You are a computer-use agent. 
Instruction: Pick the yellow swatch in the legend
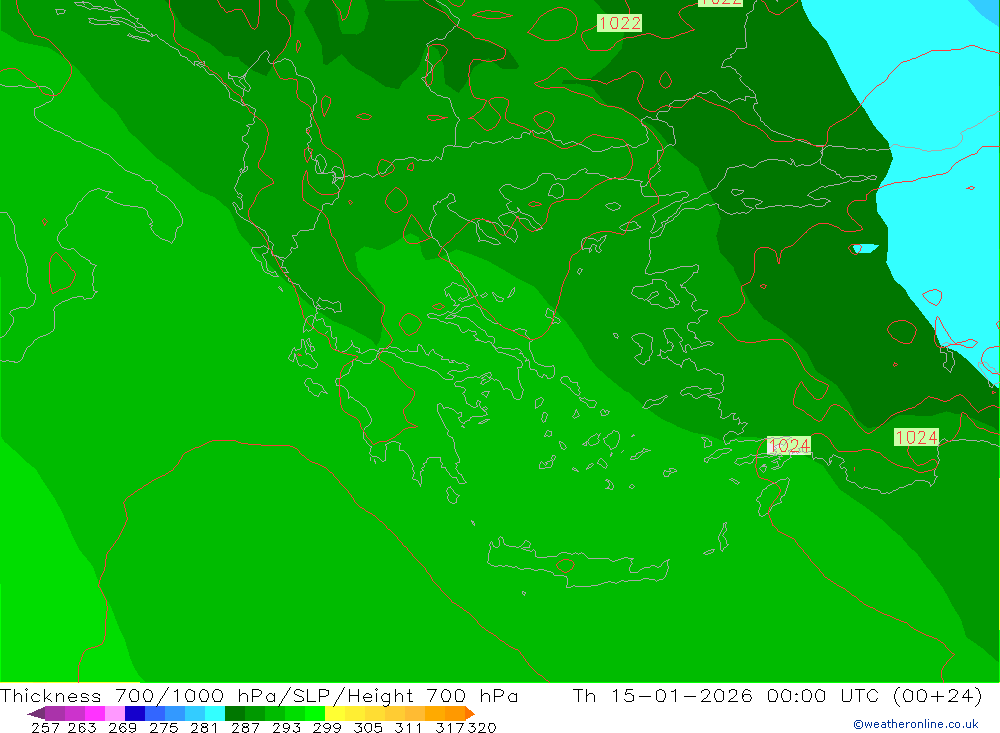pyautogui.click(x=335, y=713)
